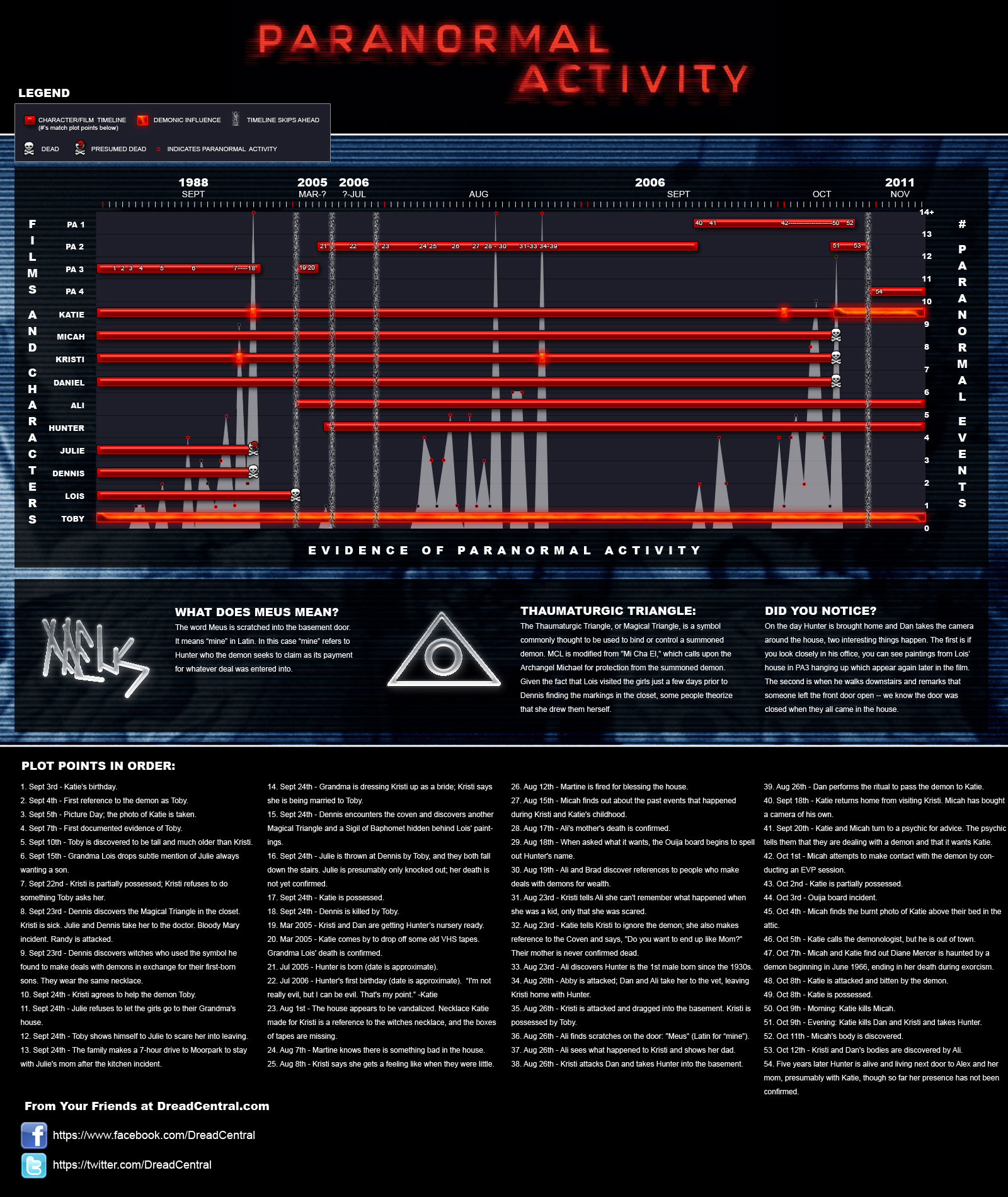The height and width of the screenshot is (1197, 1008).
Task: Click the Twitter bird icon
Action: click(34, 1165)
